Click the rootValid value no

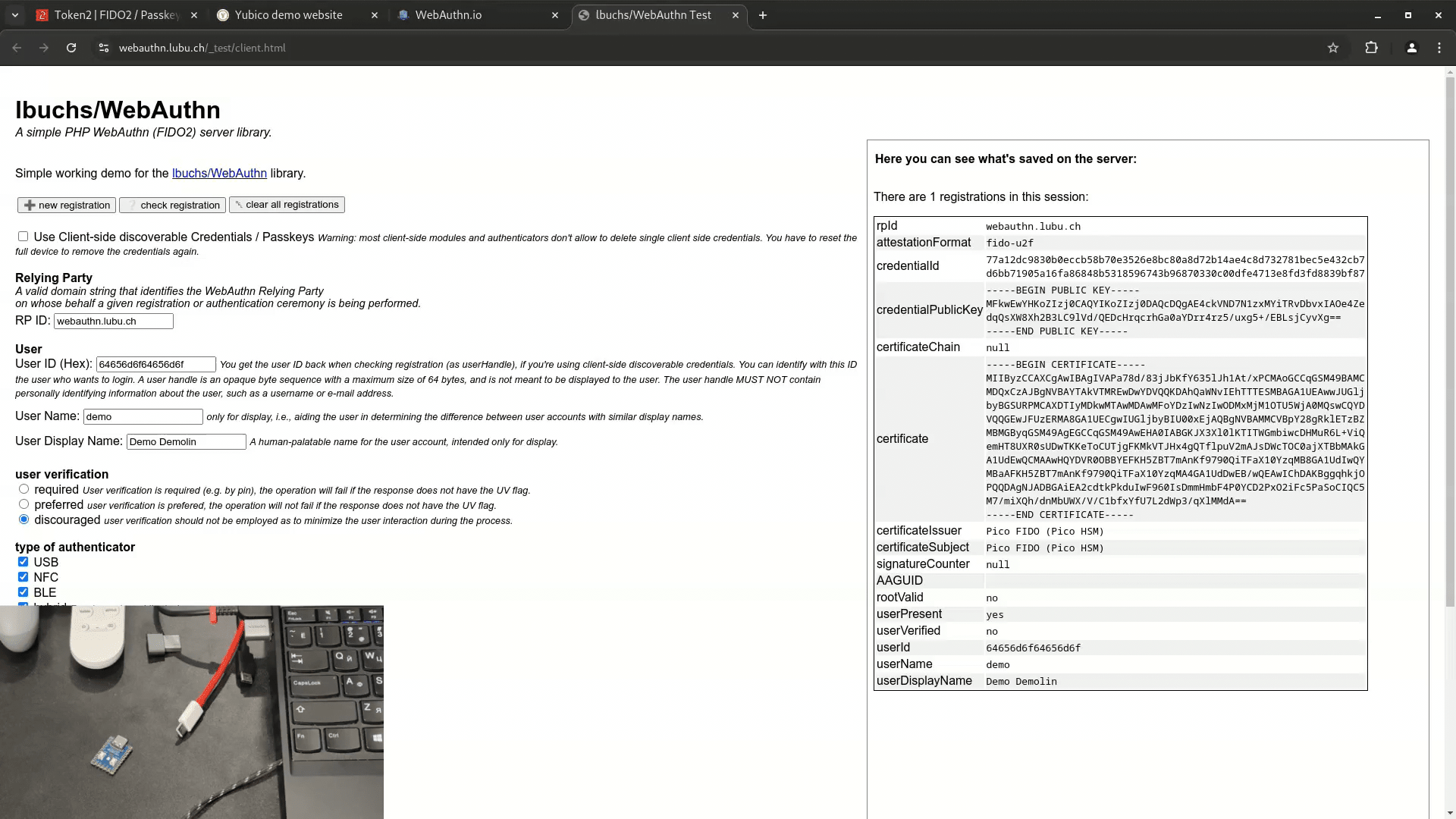pos(992,598)
